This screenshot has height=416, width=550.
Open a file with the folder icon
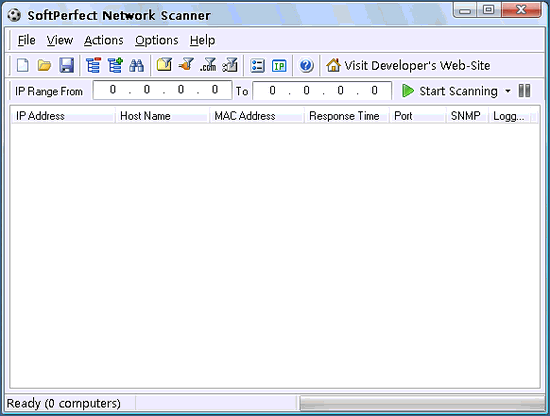(45, 66)
